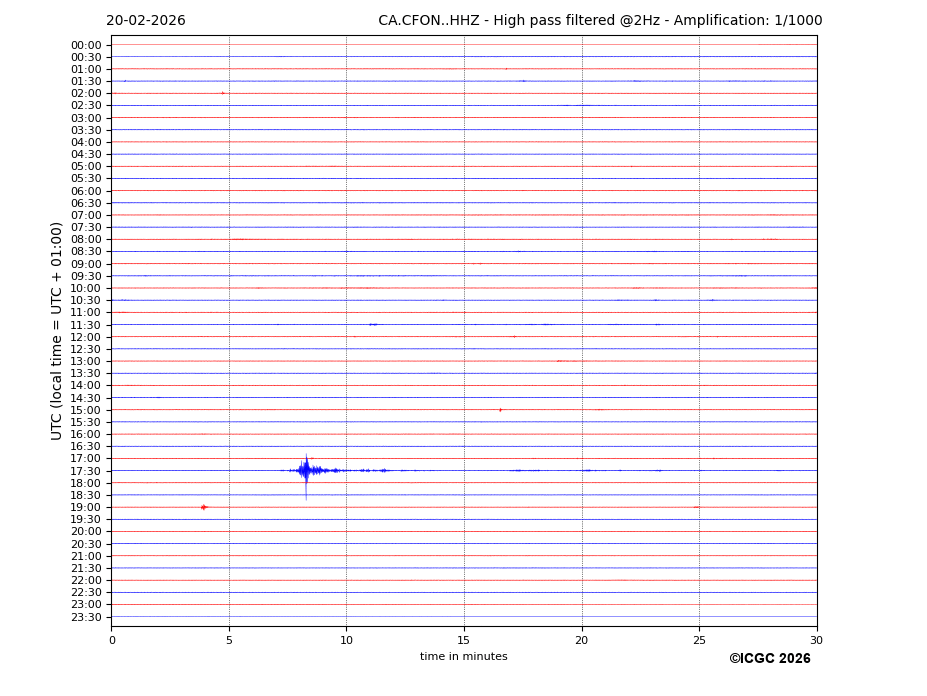Select the 17:30 time label

click(x=86, y=471)
